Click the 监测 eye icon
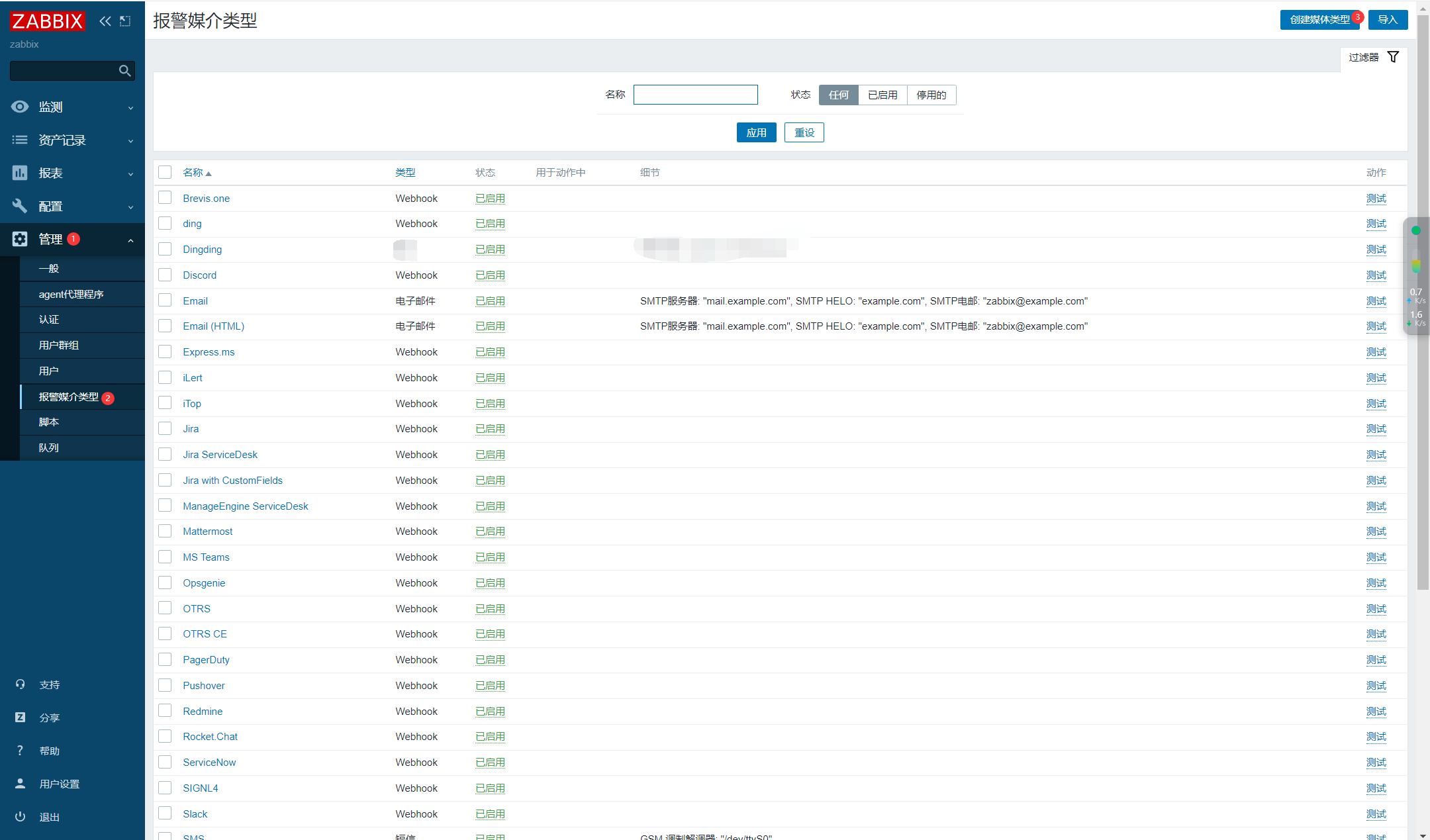 point(20,107)
